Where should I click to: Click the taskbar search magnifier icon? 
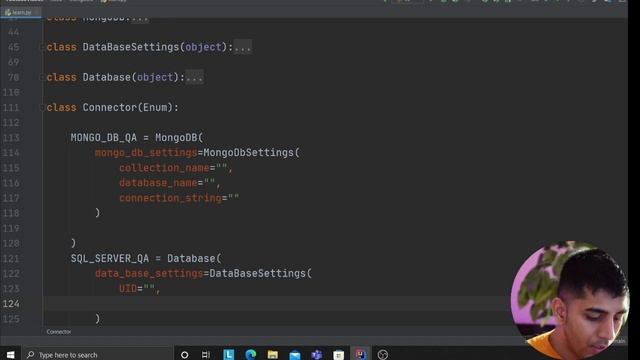31,355
